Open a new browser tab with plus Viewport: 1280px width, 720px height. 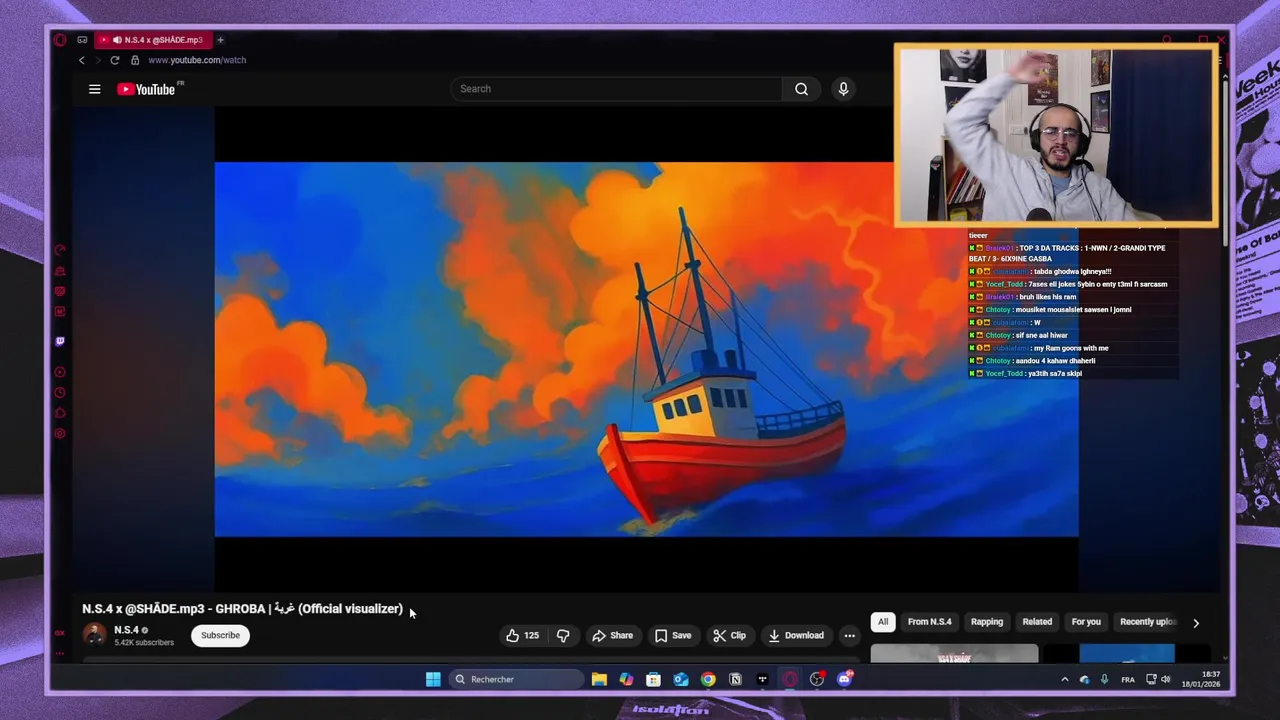click(x=220, y=40)
